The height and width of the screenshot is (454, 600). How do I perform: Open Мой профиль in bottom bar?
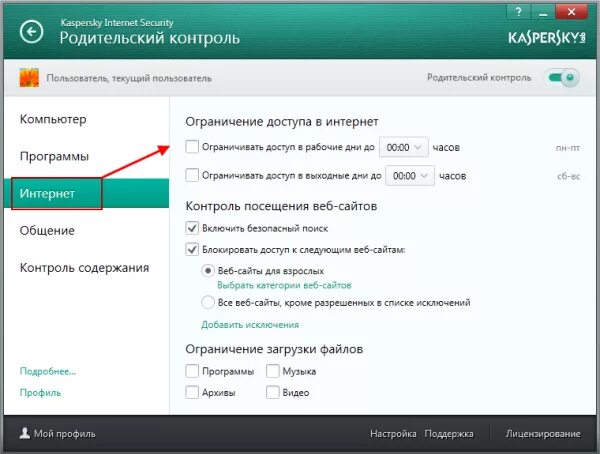57,434
